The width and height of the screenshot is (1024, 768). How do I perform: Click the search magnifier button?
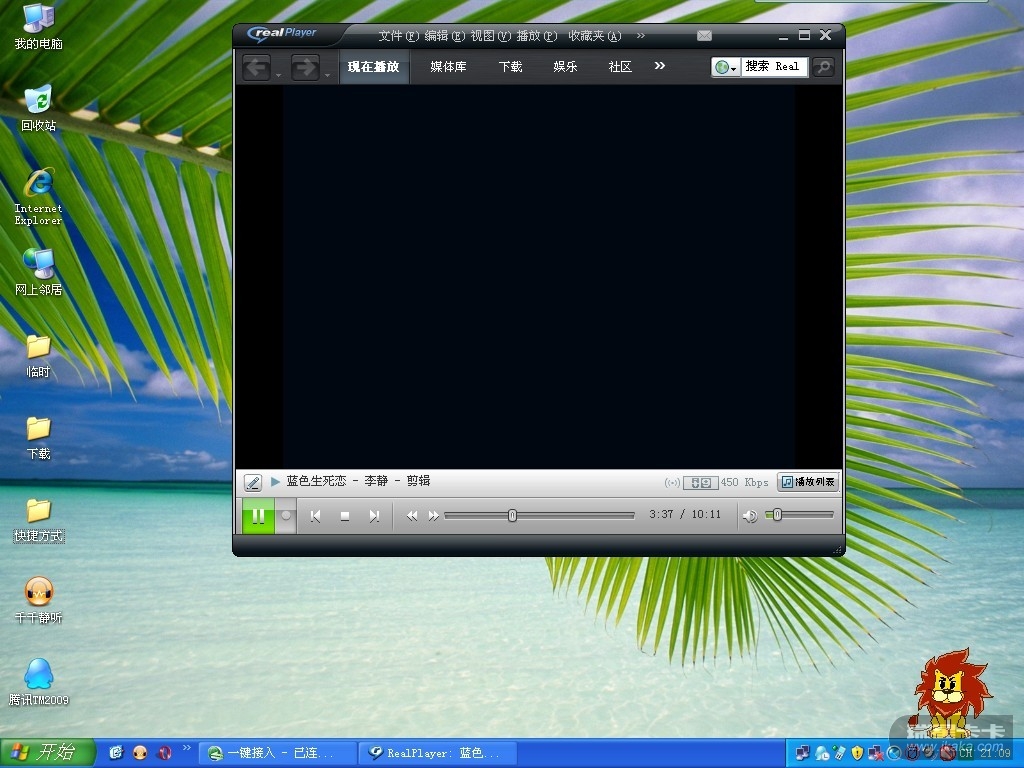click(823, 67)
